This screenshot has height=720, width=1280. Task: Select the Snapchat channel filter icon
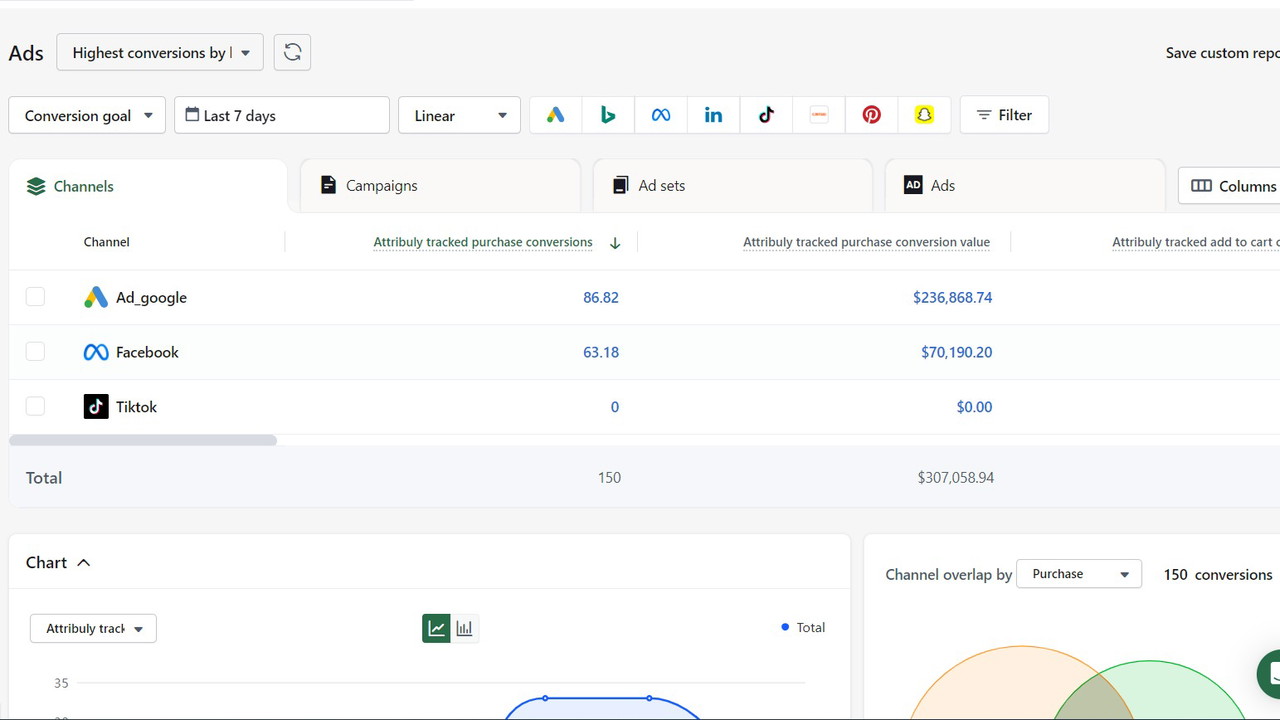coord(924,115)
